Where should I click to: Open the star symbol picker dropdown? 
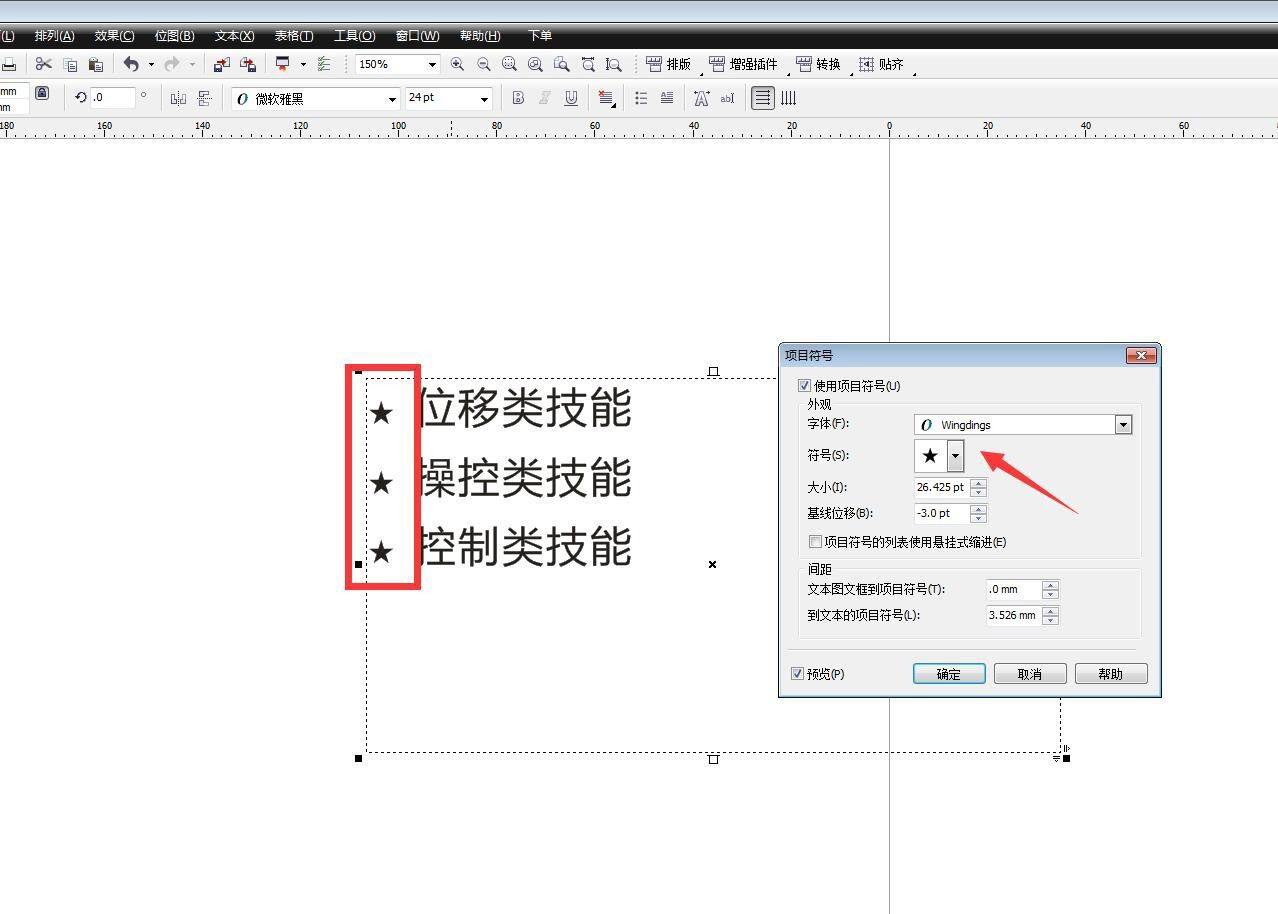tap(955, 456)
